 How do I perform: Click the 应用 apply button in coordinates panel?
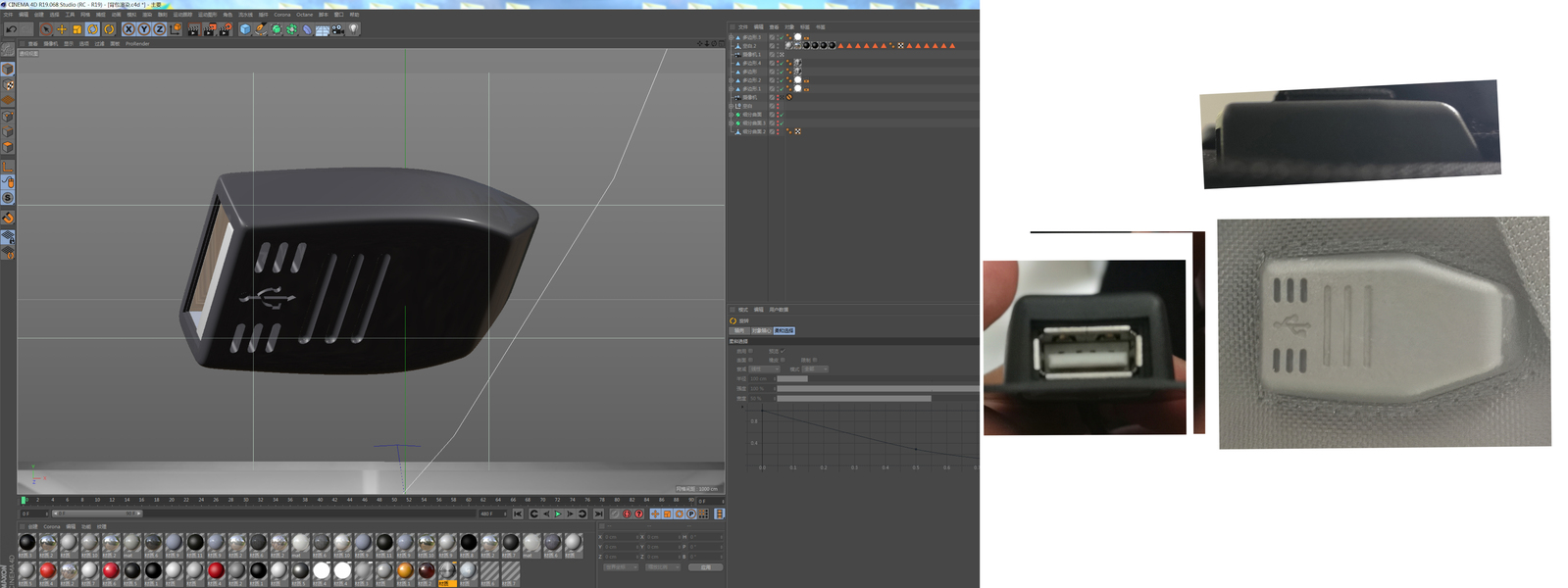(705, 567)
